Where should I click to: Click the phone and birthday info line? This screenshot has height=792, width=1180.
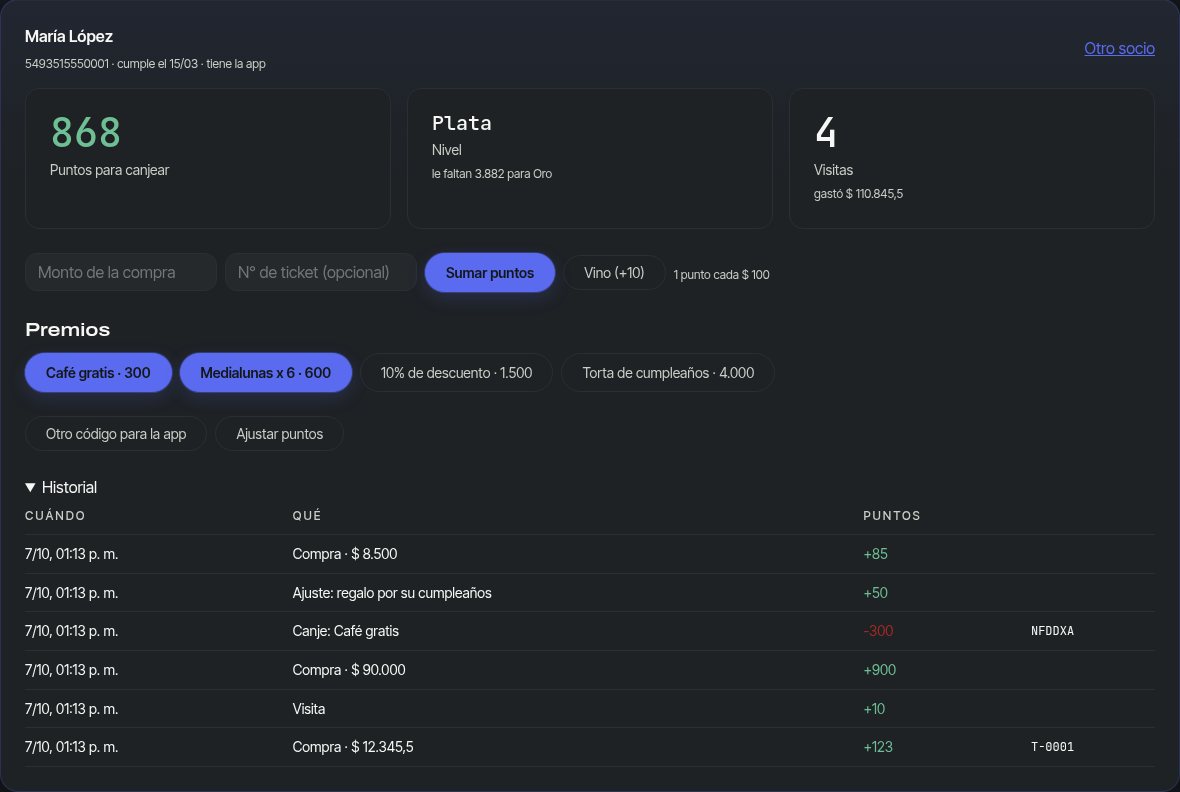(145, 64)
